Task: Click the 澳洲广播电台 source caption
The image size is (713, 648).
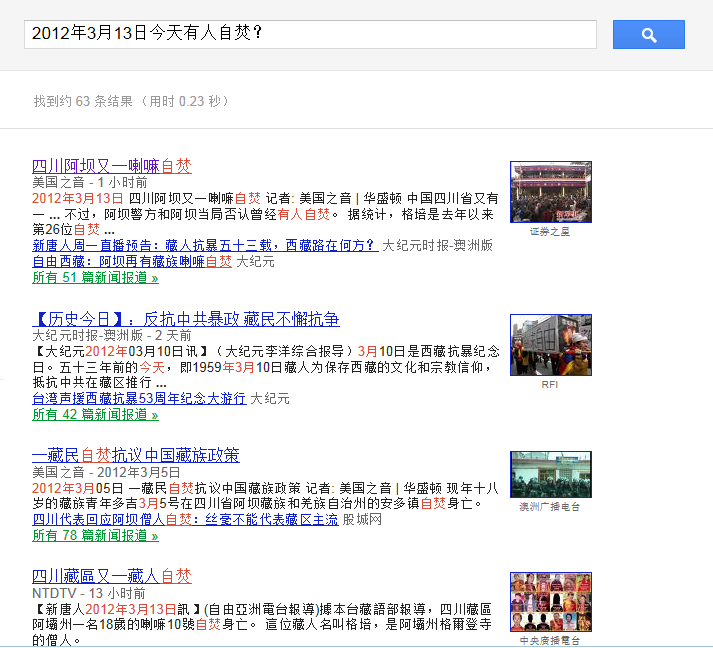Action: [x=550, y=507]
